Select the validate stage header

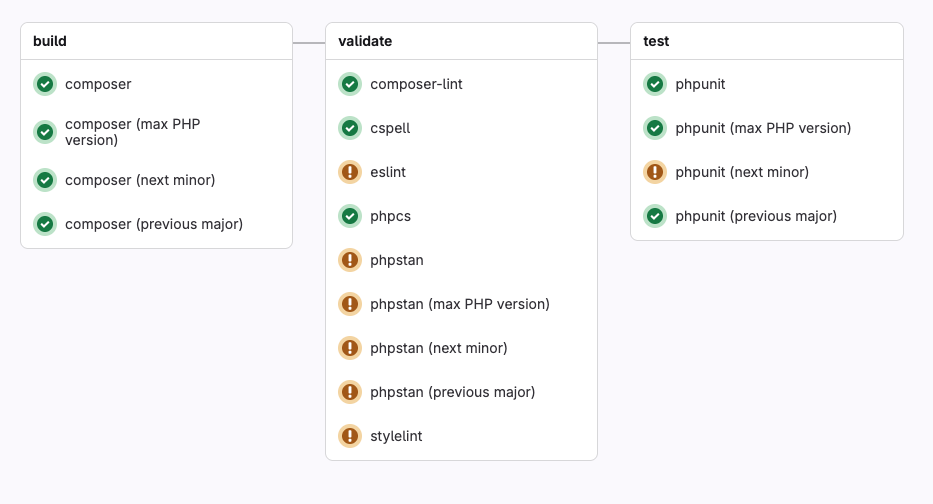365,41
